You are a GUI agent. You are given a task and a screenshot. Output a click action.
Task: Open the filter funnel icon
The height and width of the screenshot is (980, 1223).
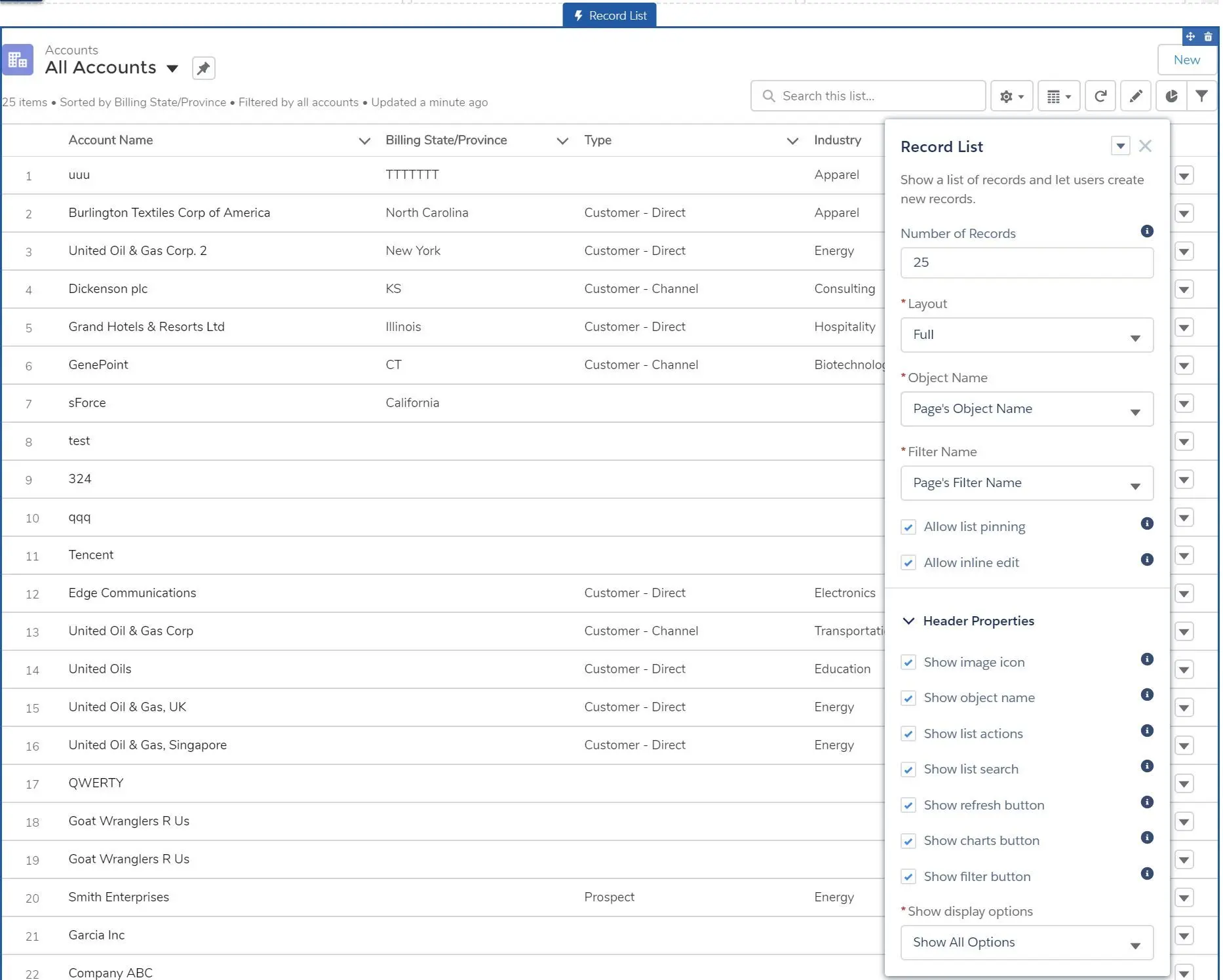click(1201, 96)
